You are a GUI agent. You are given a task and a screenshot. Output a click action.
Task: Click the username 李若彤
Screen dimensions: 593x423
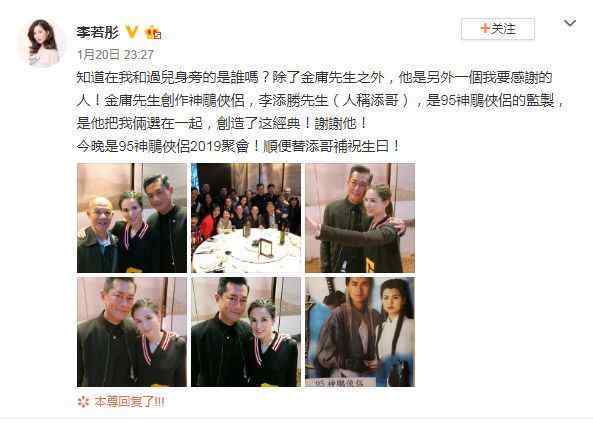tap(98, 32)
